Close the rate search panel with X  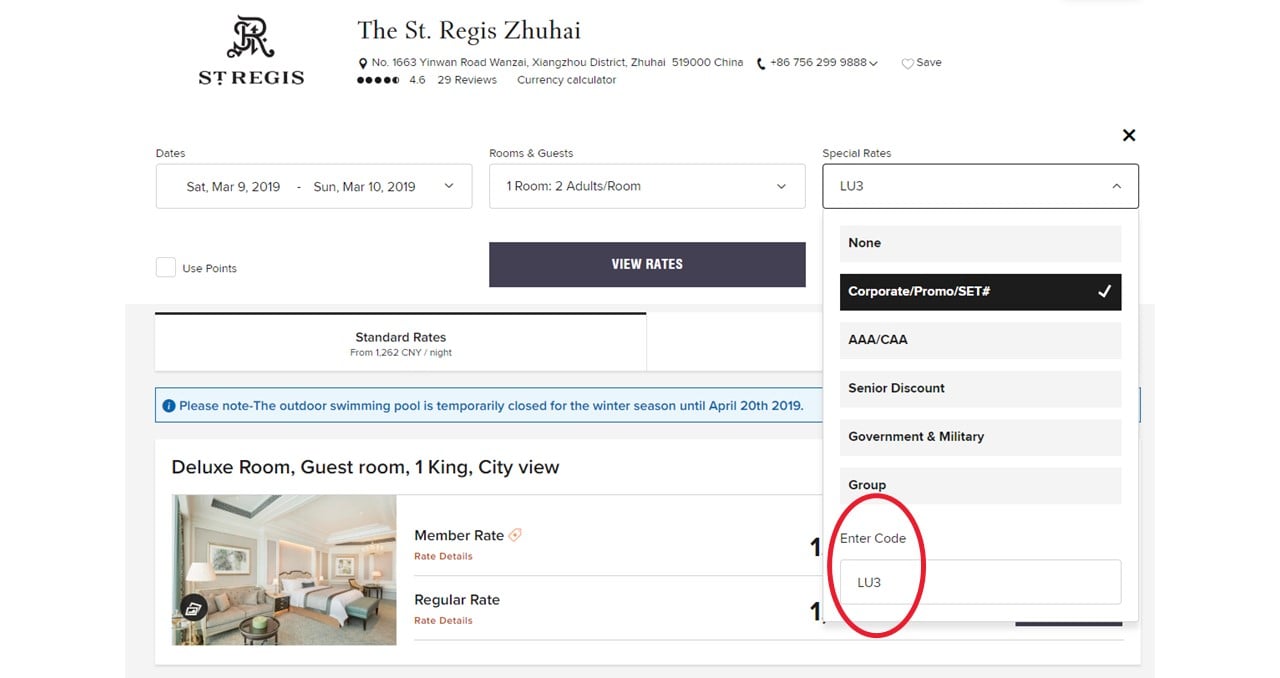1129,135
